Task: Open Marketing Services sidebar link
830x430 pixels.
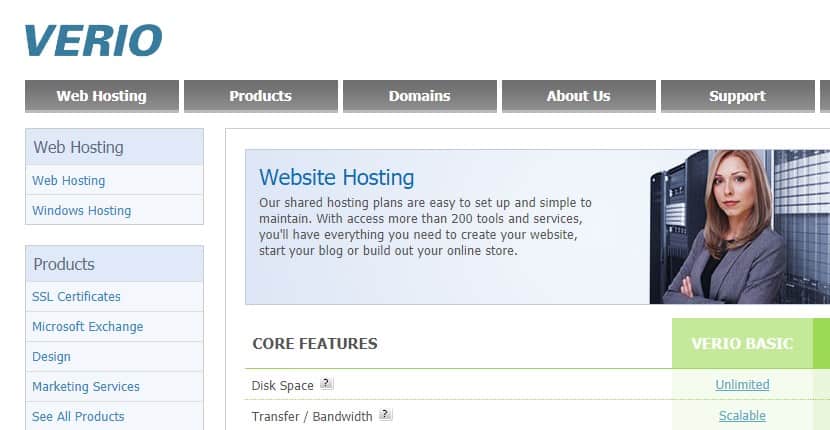Action: (x=86, y=387)
